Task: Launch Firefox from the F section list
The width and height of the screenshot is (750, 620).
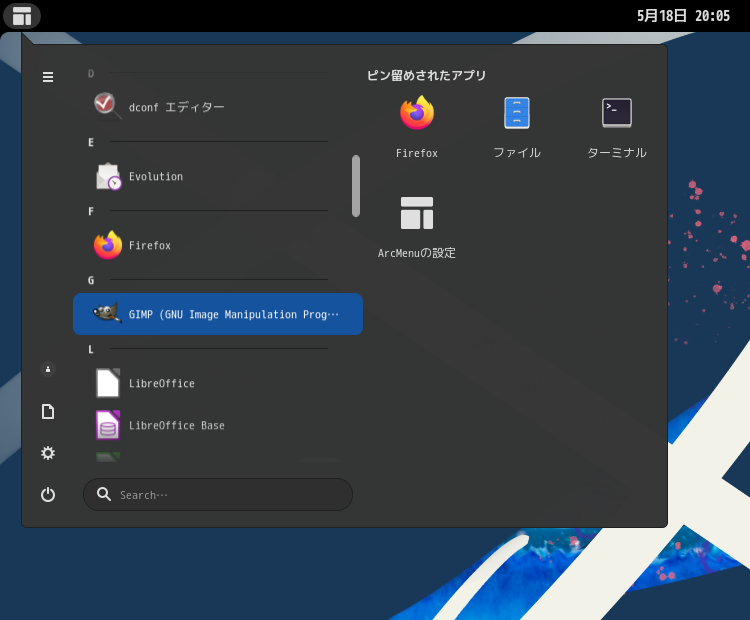Action: pos(218,245)
